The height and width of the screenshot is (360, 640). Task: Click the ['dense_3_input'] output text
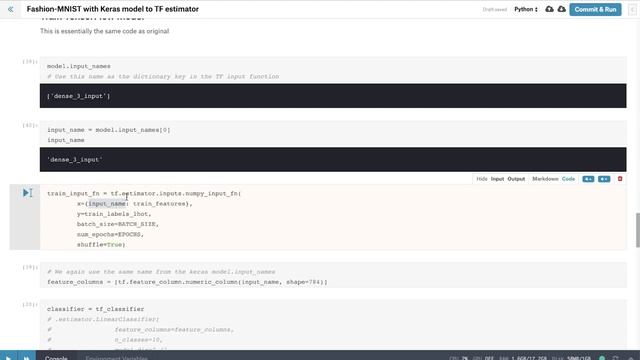tap(78, 96)
